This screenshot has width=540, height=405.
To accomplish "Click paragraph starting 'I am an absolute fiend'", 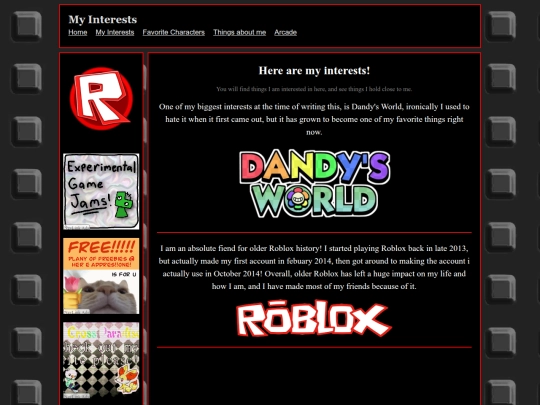I will [314, 267].
